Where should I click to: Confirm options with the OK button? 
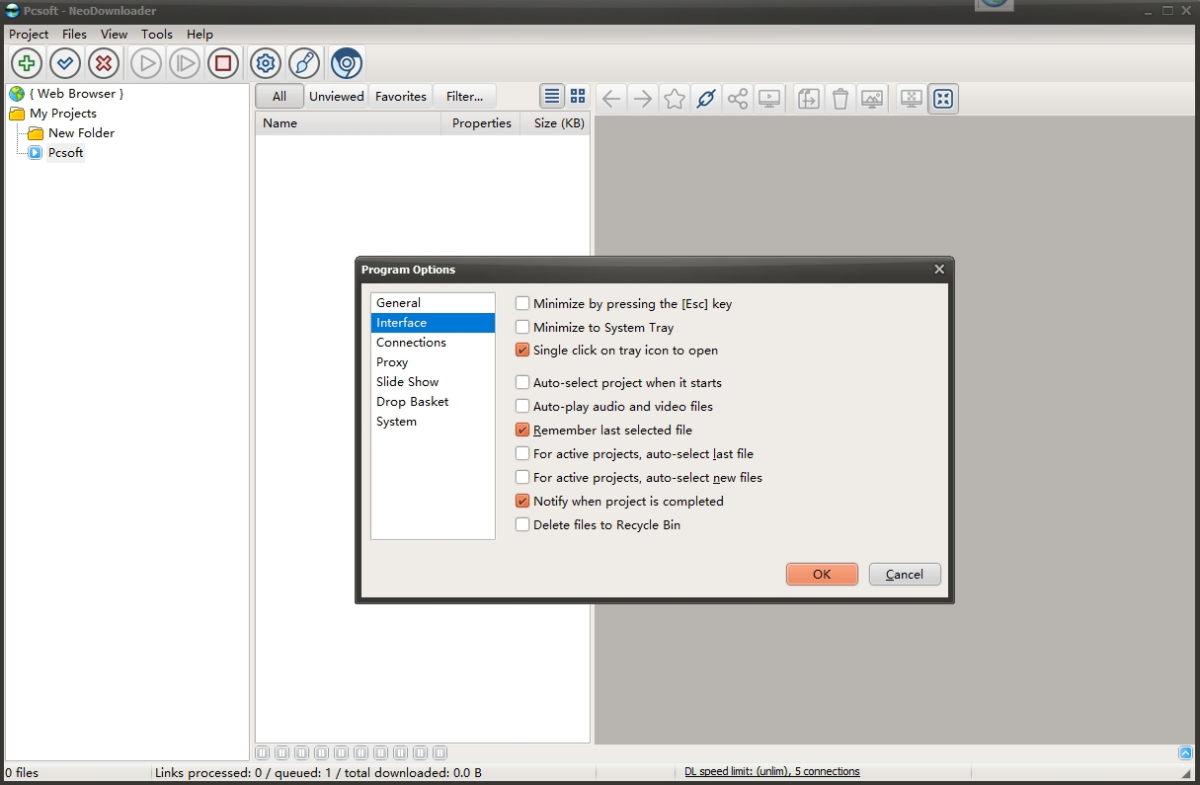tap(821, 574)
